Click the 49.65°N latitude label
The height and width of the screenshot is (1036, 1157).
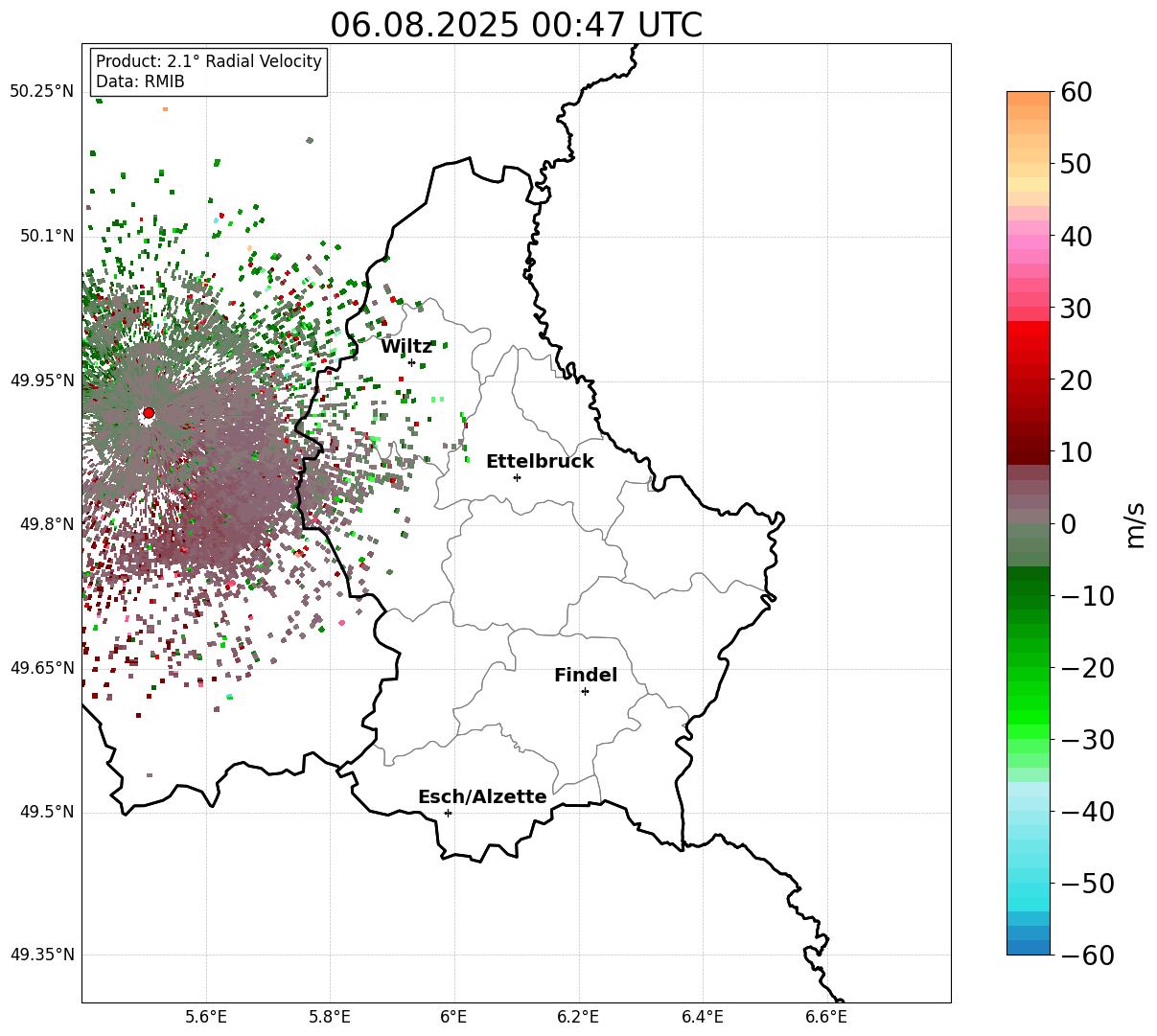(42, 668)
